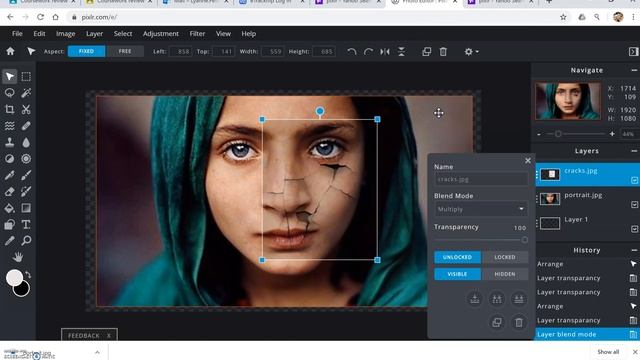Image resolution: width=640 pixels, height=360 pixels.
Task: Delete layer from top options bar
Action: (443, 51)
